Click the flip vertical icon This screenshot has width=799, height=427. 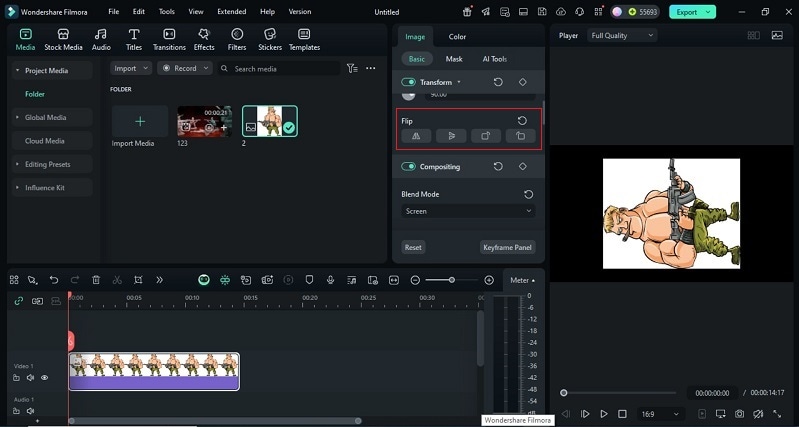(451, 136)
